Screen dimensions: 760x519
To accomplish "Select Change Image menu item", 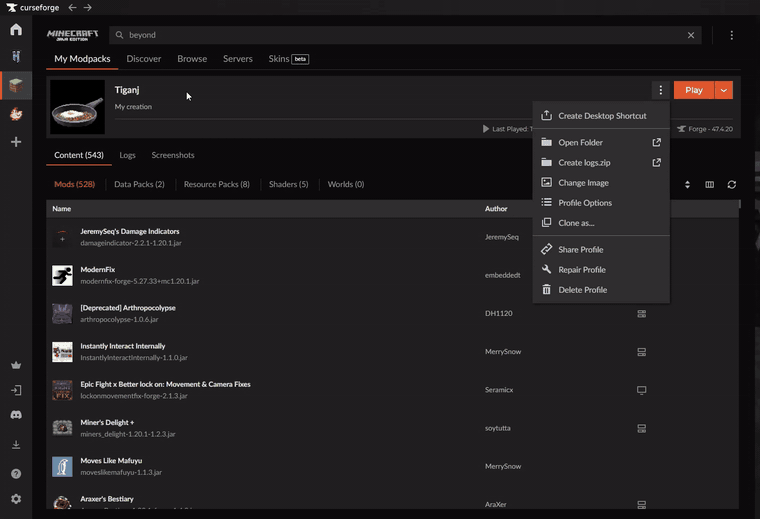I will pyautogui.click(x=601, y=183).
